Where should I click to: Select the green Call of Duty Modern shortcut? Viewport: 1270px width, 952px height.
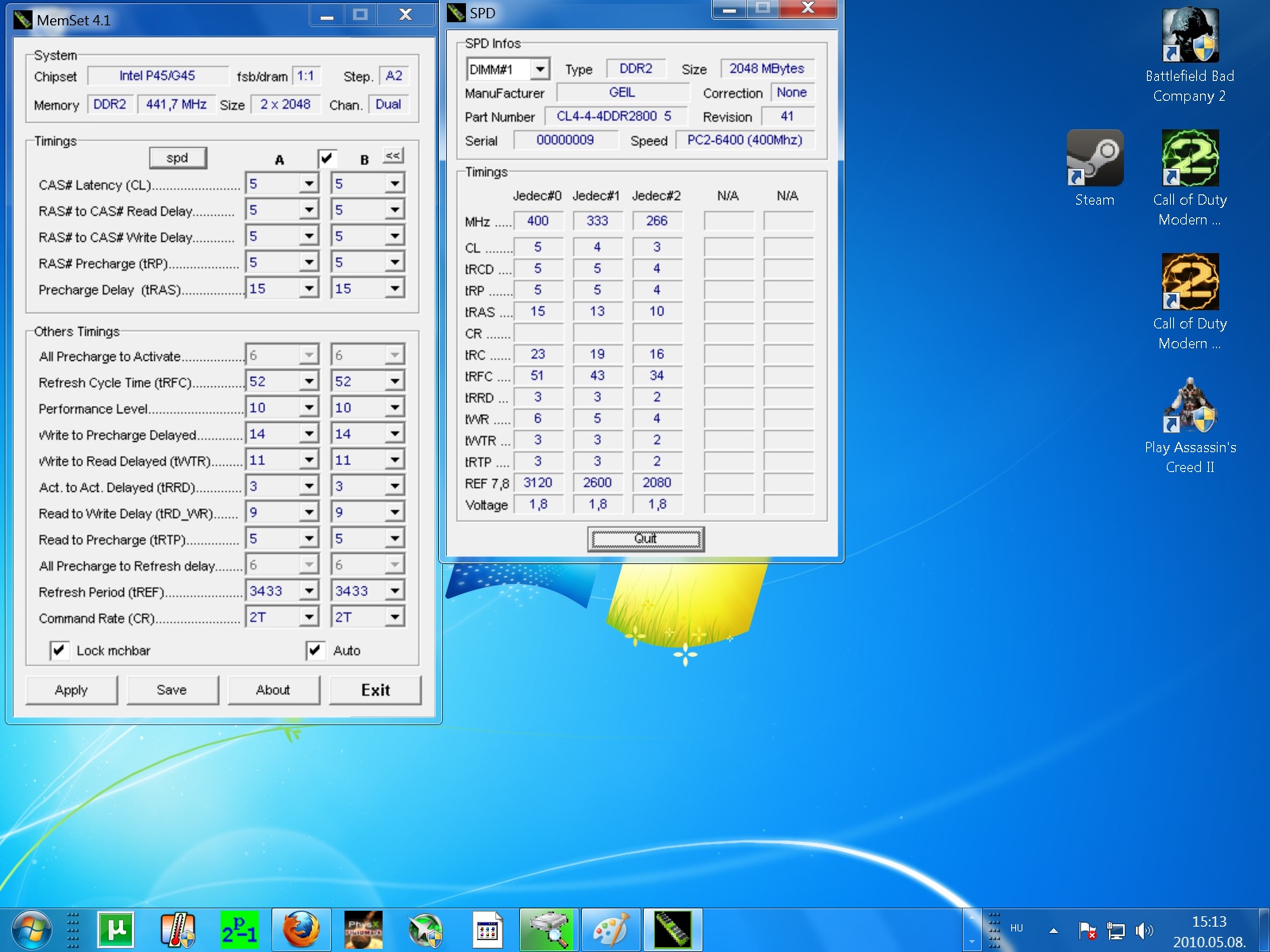[x=1189, y=179]
